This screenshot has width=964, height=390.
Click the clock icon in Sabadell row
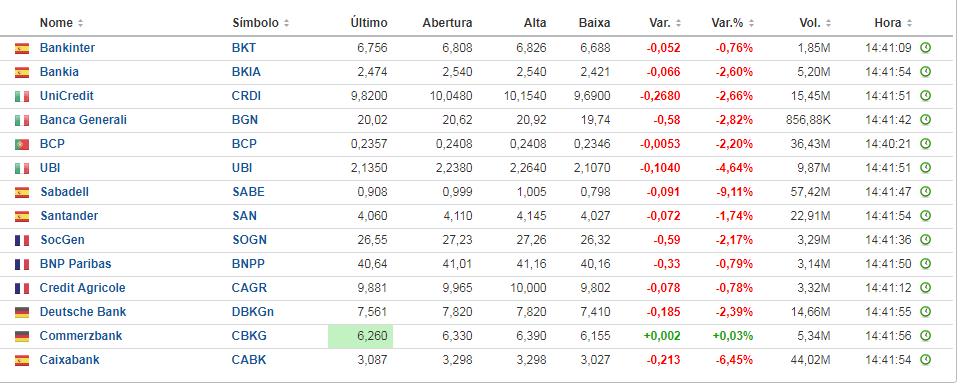(x=925, y=192)
